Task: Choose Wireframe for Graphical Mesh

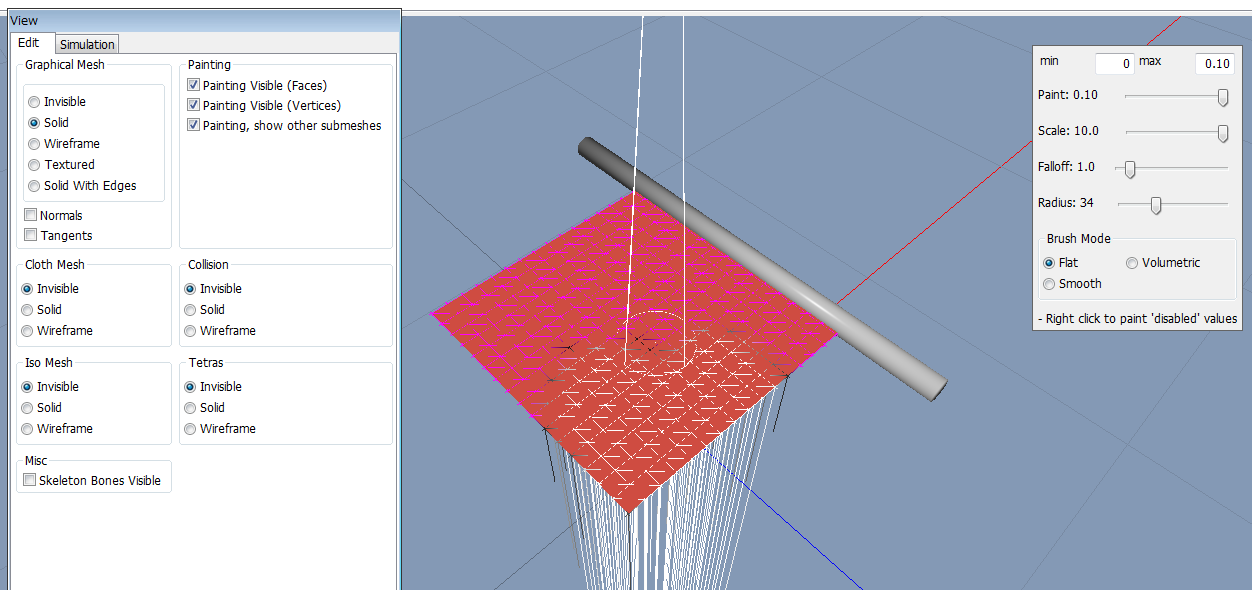Action: [x=35, y=144]
